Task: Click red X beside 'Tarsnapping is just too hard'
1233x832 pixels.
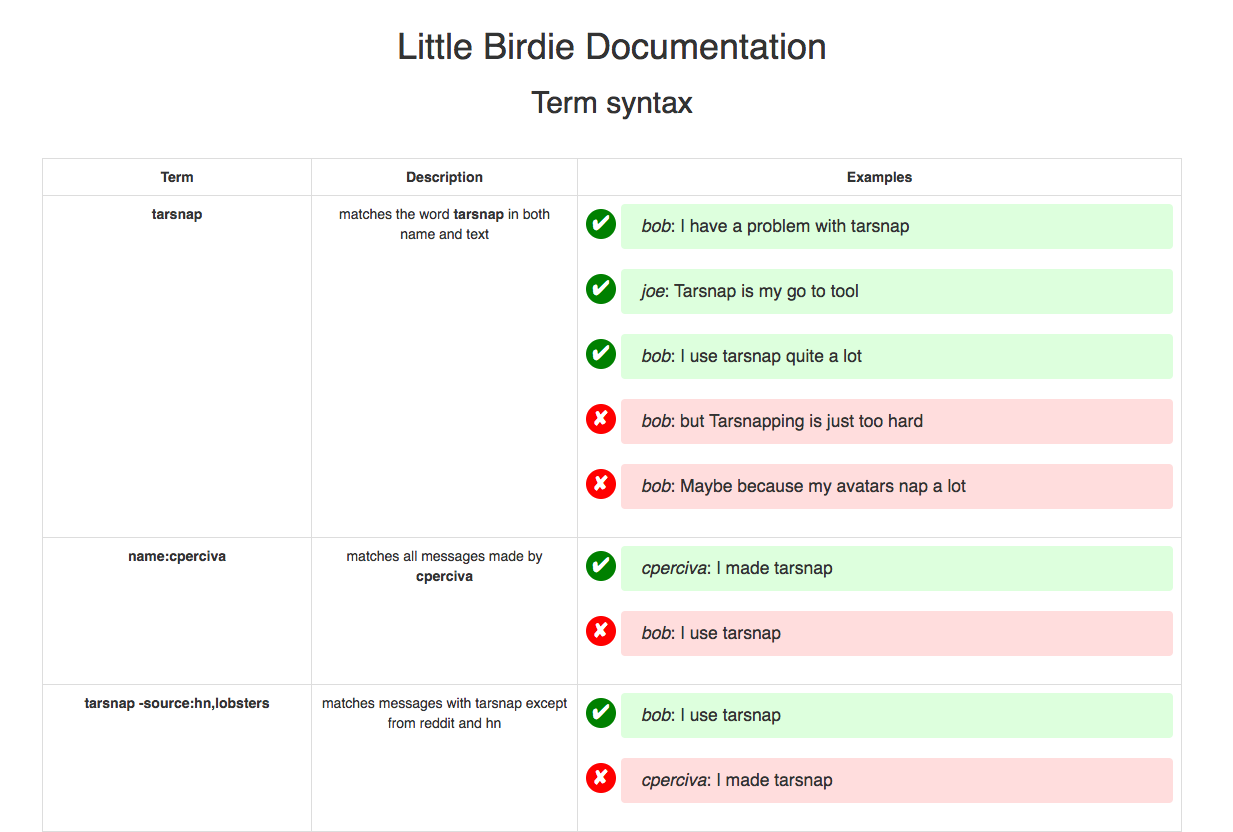Action: (600, 419)
